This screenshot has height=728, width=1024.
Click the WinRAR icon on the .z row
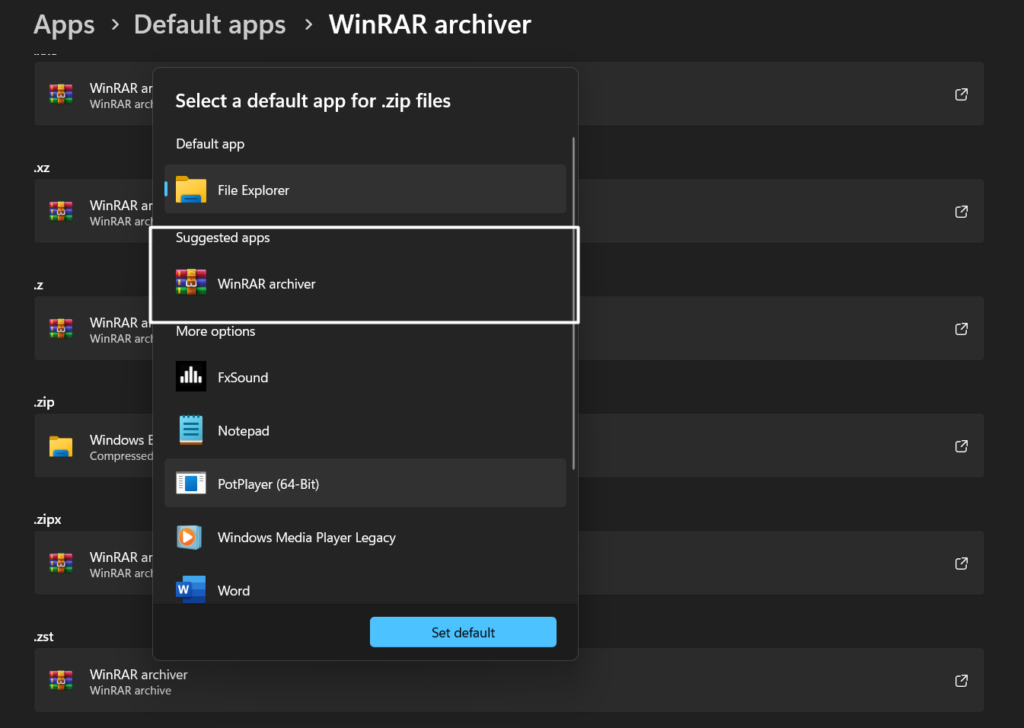[x=62, y=328]
